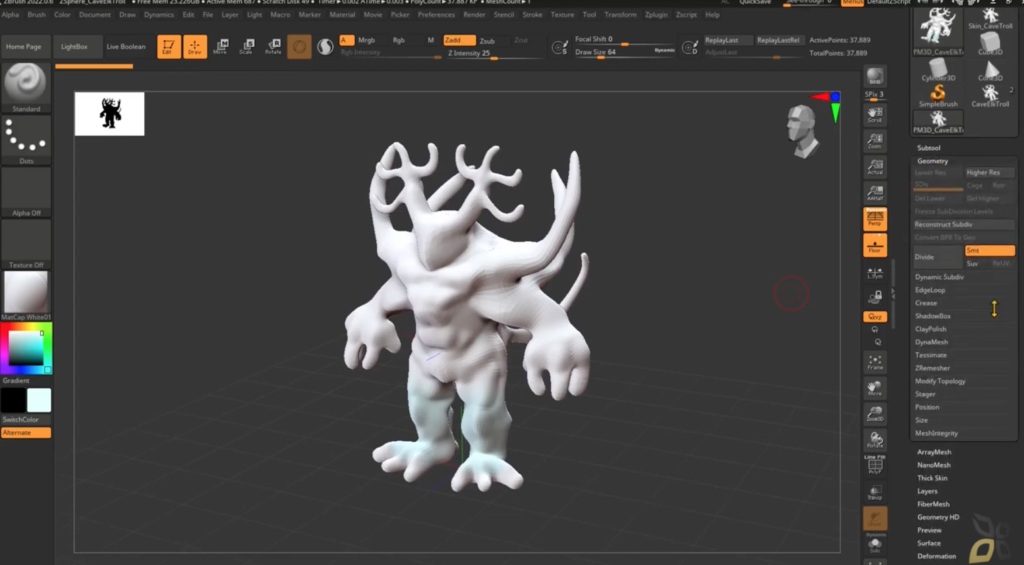Click the Scroll canvas icon

coord(874,115)
